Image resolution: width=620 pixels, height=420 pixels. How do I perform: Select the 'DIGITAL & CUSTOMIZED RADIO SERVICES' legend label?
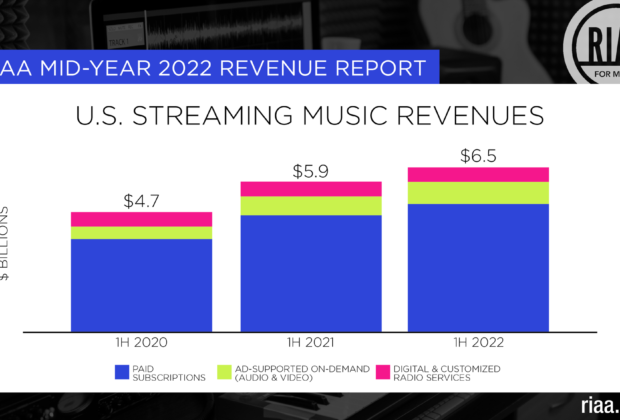click(447, 373)
